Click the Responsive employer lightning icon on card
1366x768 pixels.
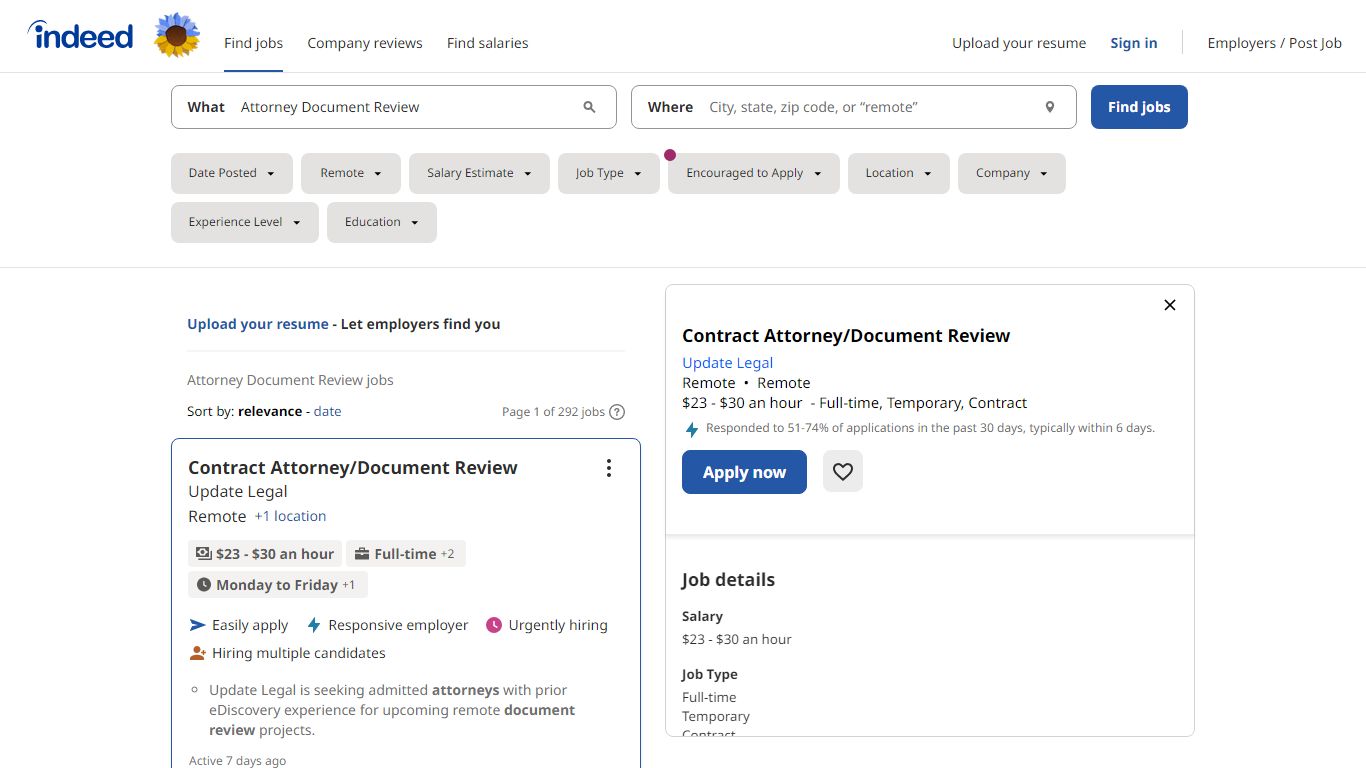(314, 625)
